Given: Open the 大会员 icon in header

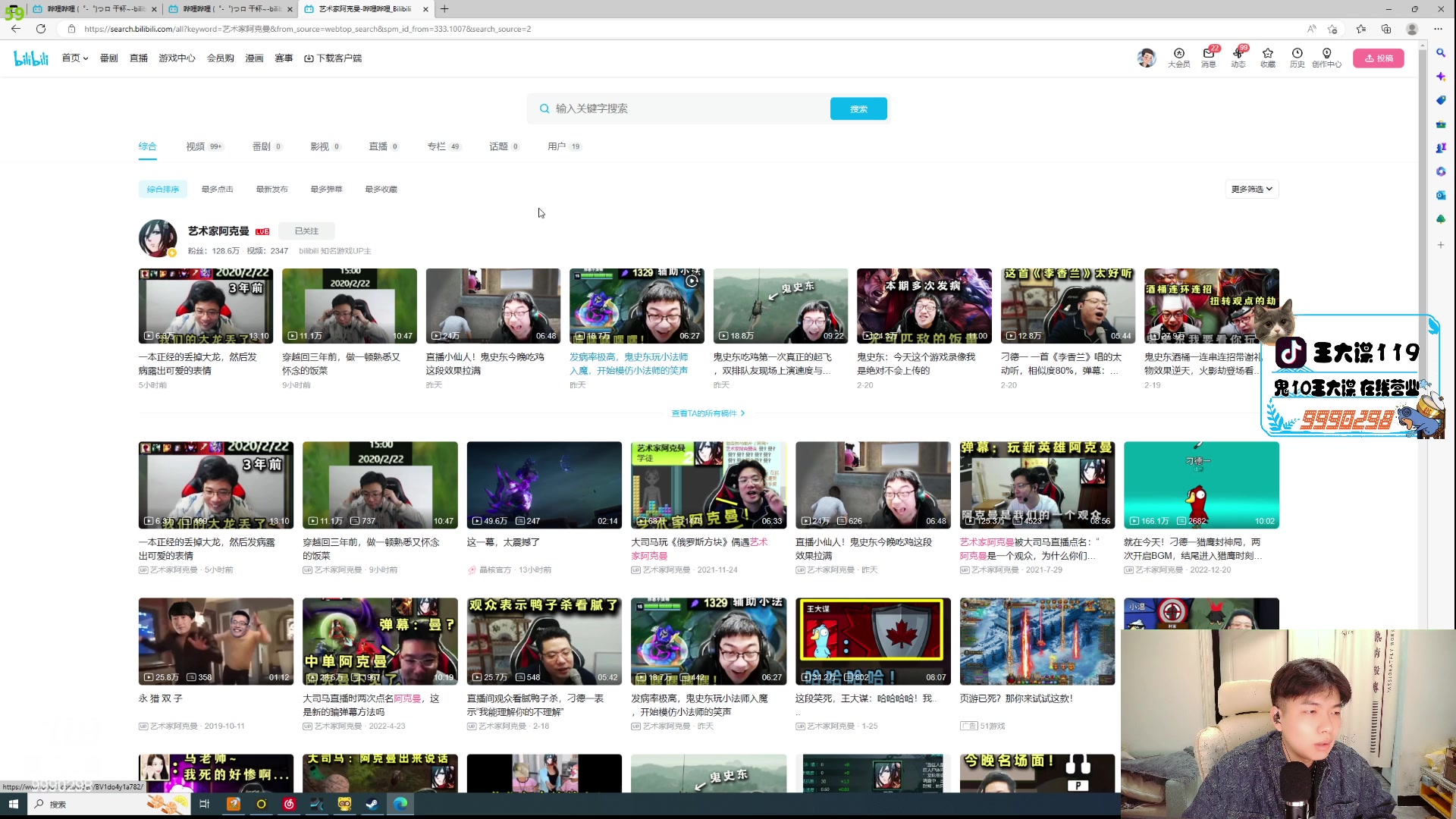Looking at the screenshot, I should tap(1178, 58).
